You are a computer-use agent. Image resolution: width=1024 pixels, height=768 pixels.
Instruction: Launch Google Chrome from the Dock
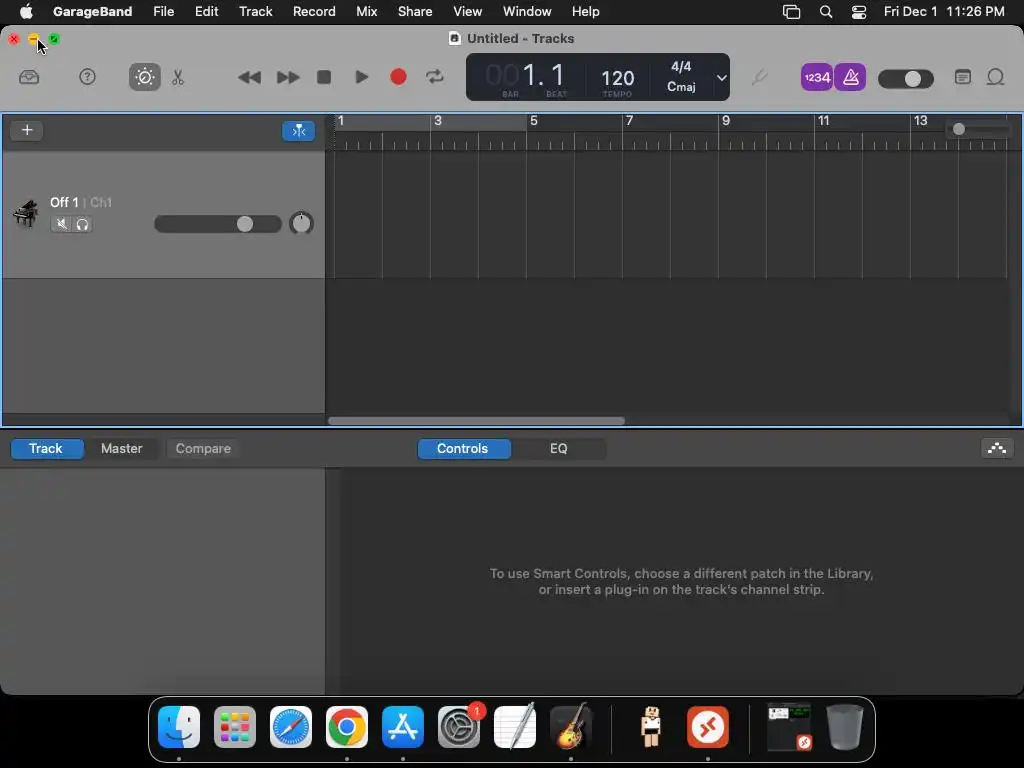pyautogui.click(x=347, y=727)
